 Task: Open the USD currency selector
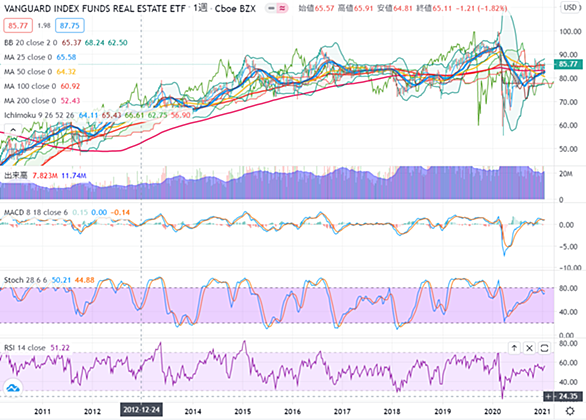click(x=570, y=7)
